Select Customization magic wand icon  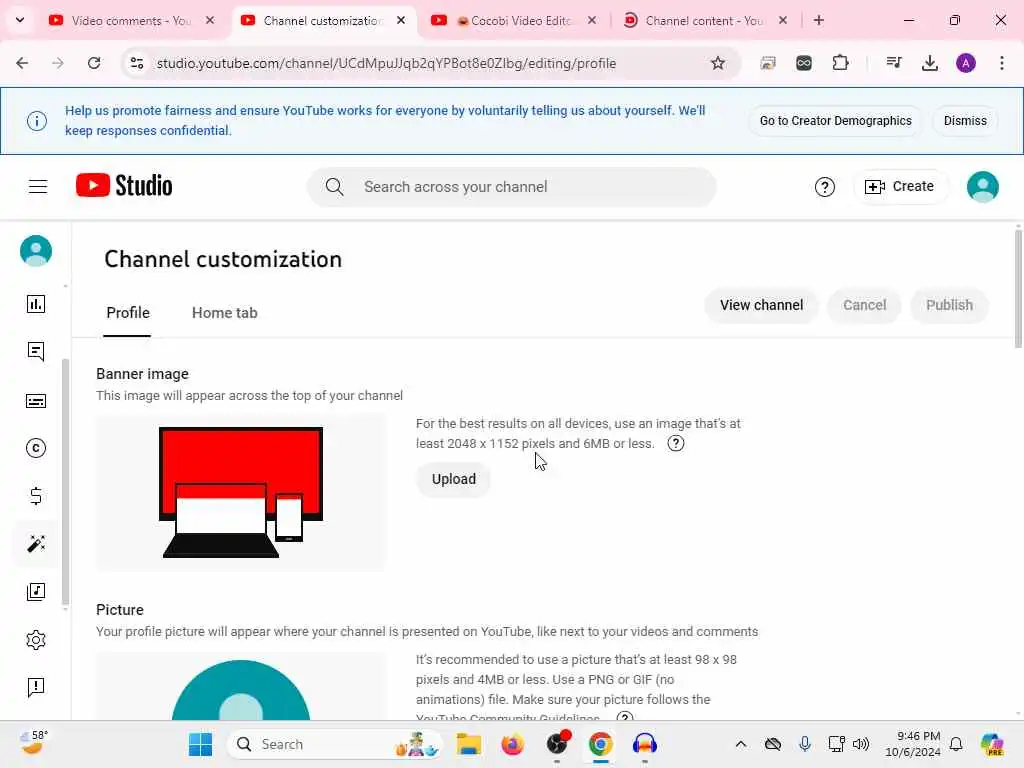click(36, 543)
